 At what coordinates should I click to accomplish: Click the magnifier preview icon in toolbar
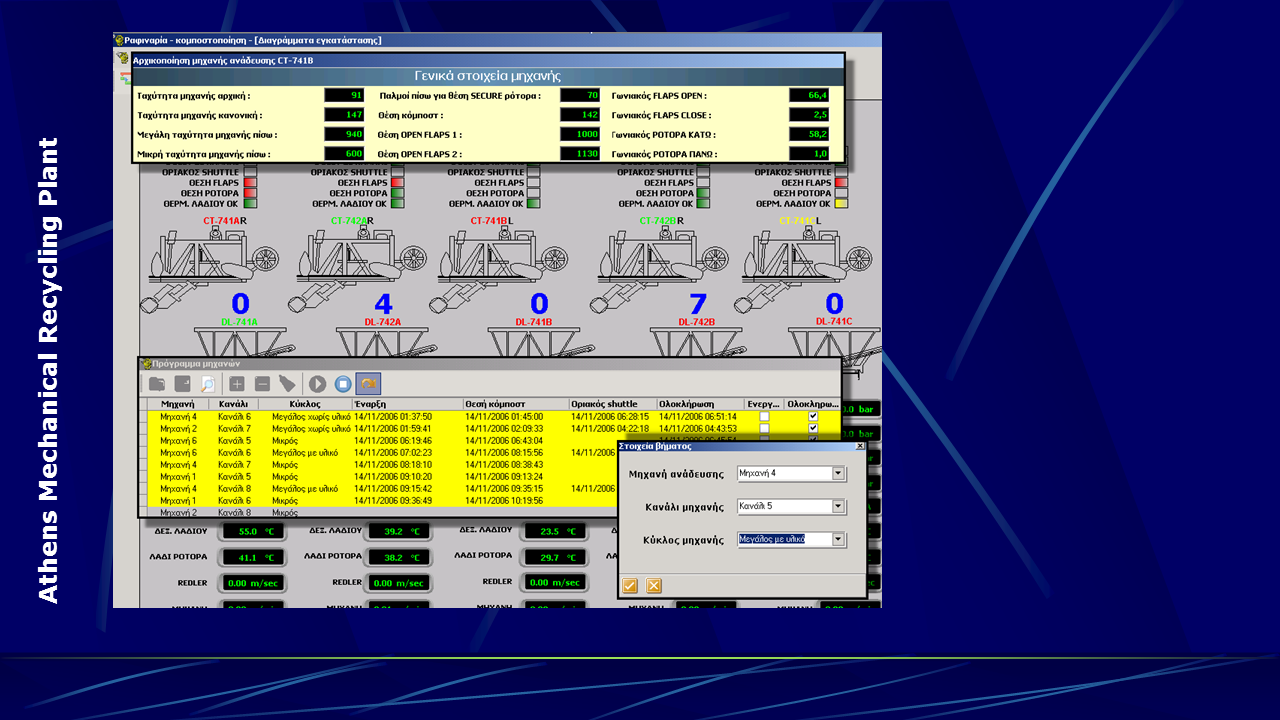point(207,384)
